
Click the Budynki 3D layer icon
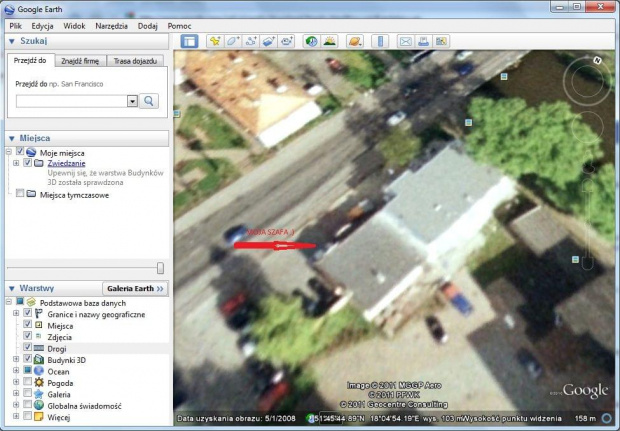coord(39,359)
